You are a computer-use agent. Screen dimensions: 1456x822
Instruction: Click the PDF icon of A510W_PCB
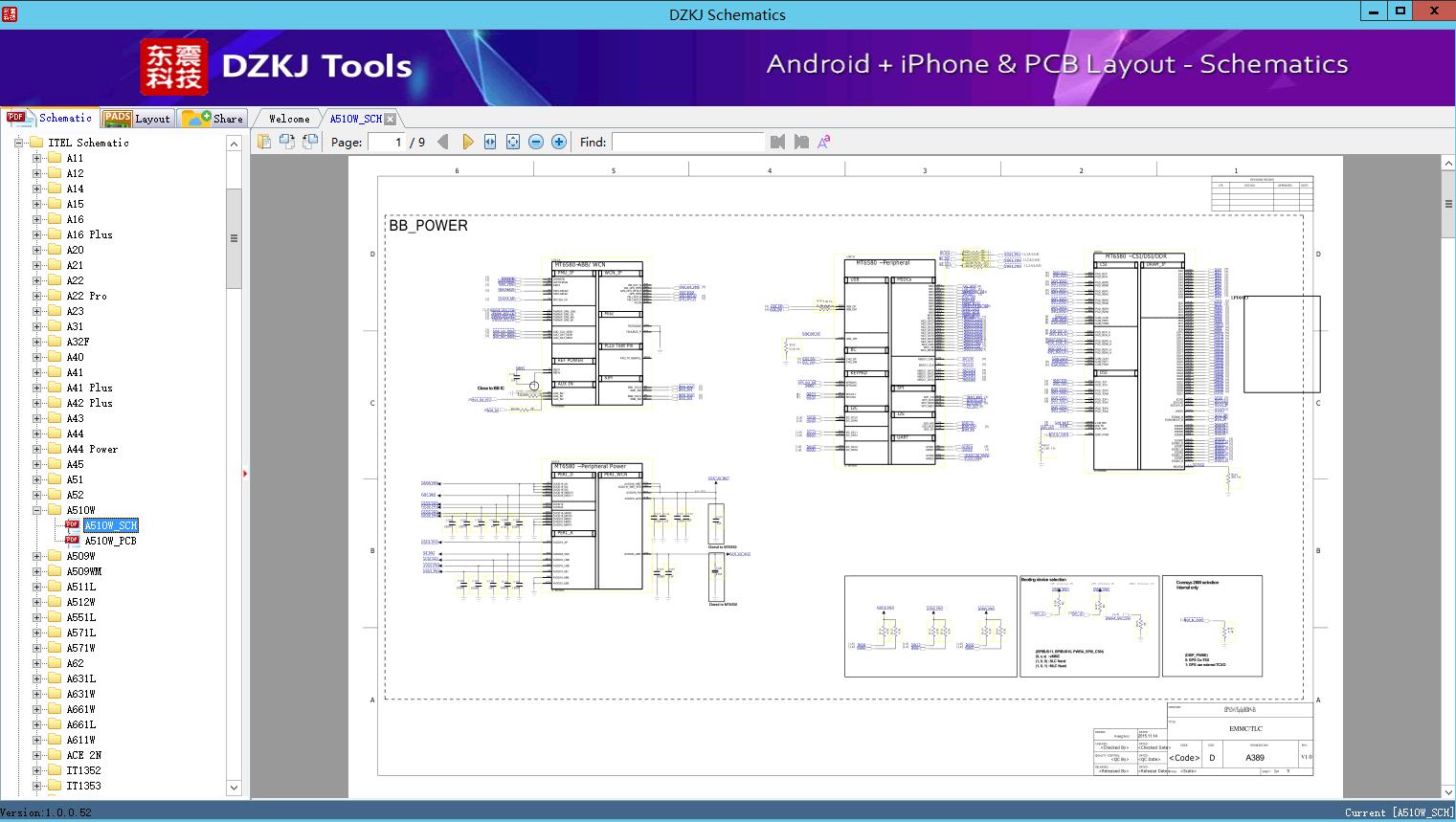[72, 541]
